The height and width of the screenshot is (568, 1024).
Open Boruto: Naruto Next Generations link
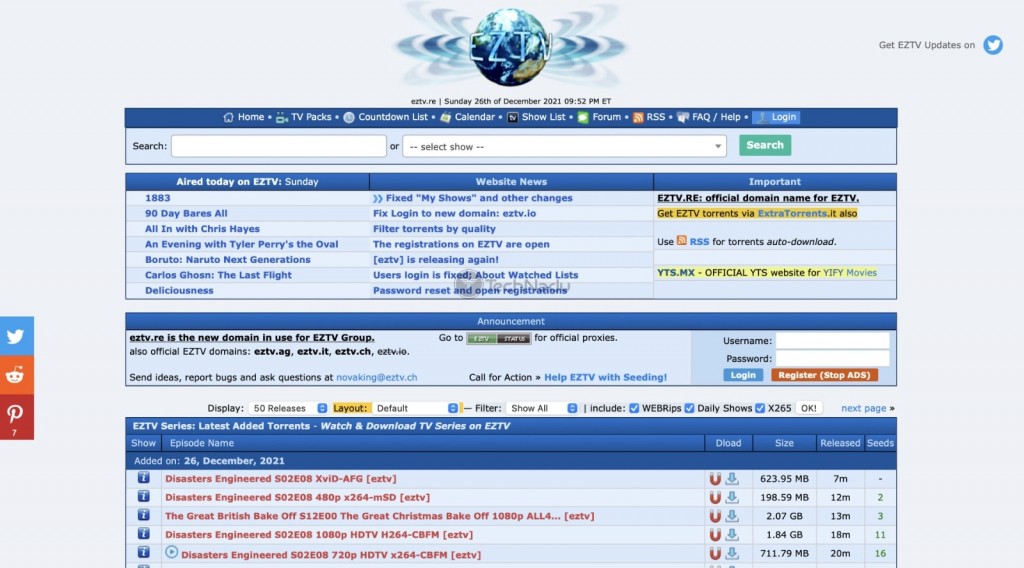(227, 260)
